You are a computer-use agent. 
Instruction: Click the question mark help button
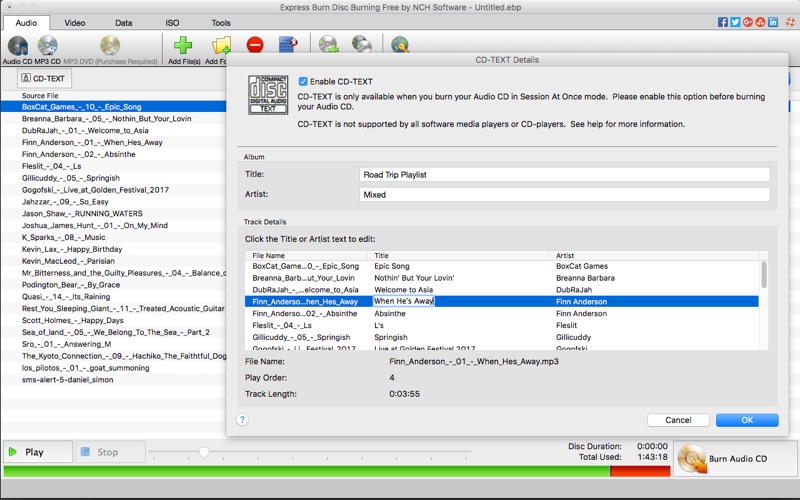click(242, 420)
